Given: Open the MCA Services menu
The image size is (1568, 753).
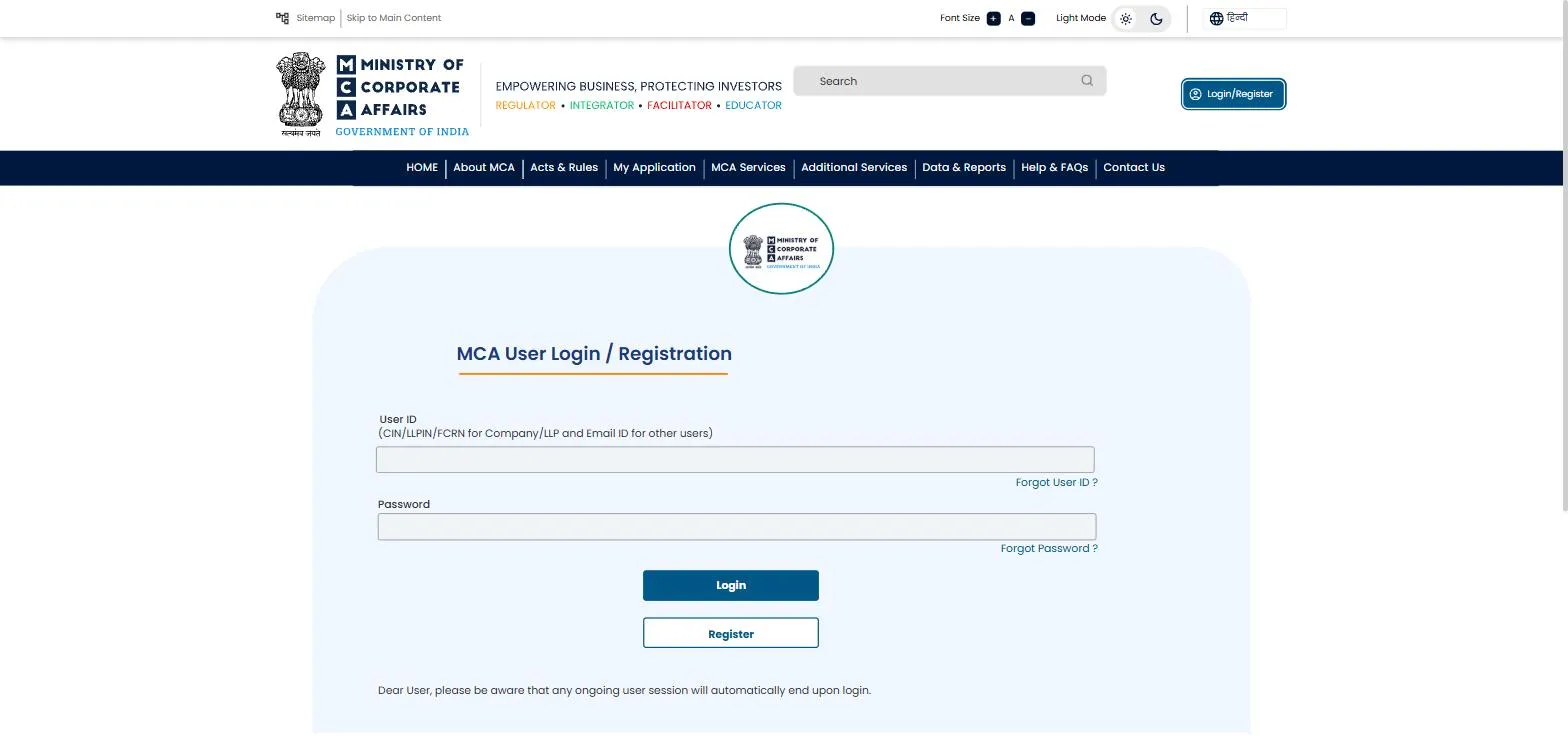Looking at the screenshot, I should pyautogui.click(x=748, y=168).
